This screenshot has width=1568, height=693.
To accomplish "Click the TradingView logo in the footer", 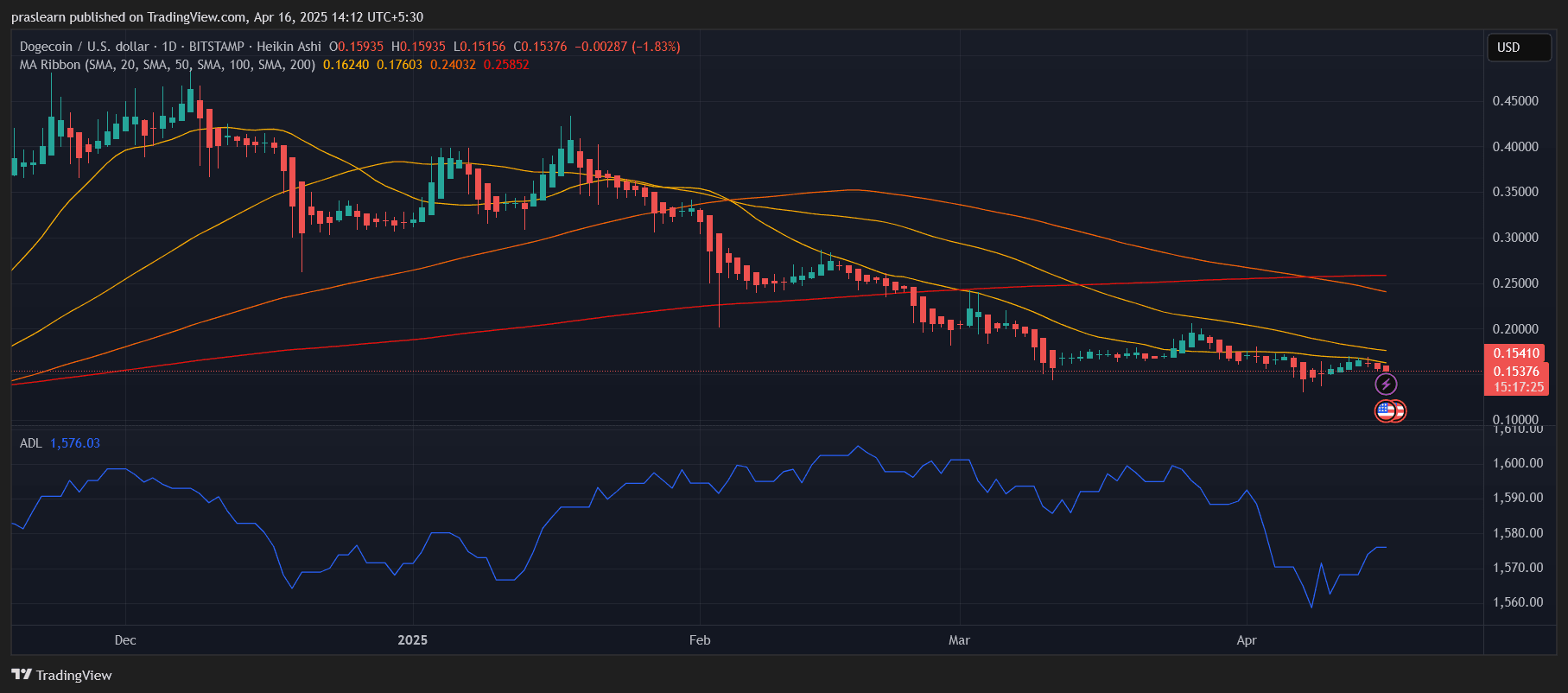I will coord(61,675).
